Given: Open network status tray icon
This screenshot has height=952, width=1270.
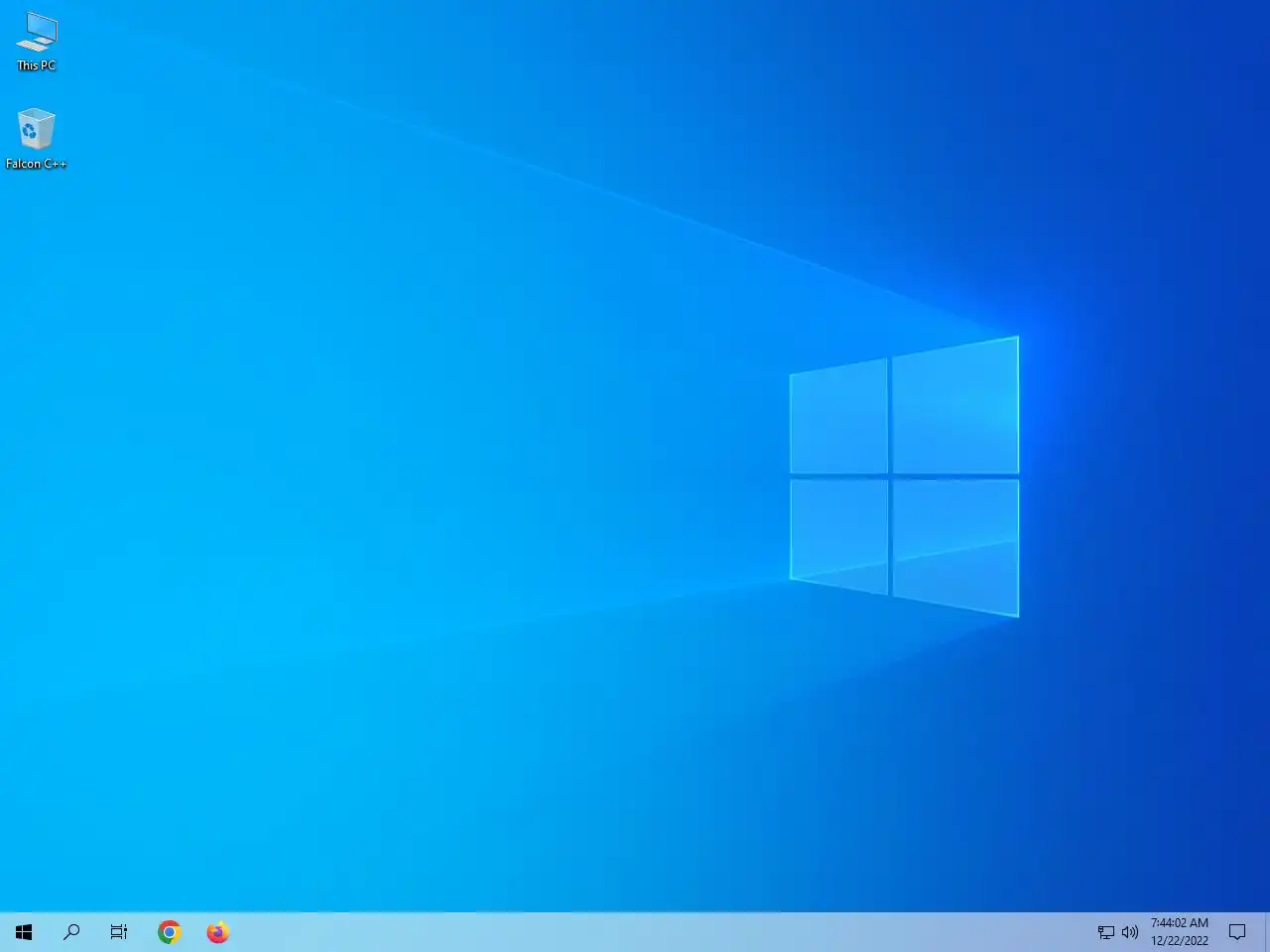Looking at the screenshot, I should (1105, 932).
